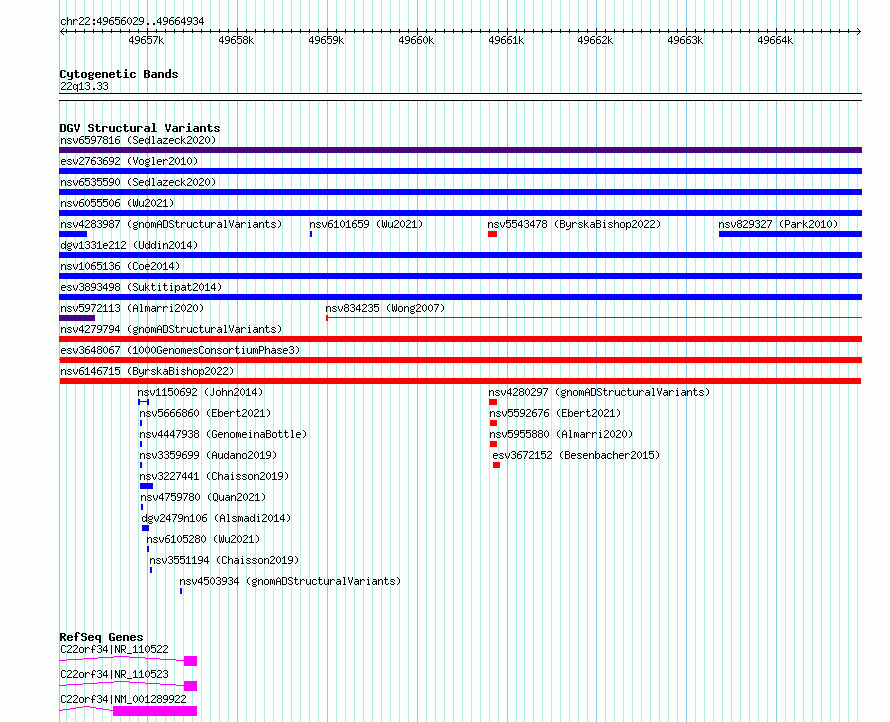Click the nsv6101659 (Wu2021) label
This screenshot has height=722, width=890.
pos(366,224)
